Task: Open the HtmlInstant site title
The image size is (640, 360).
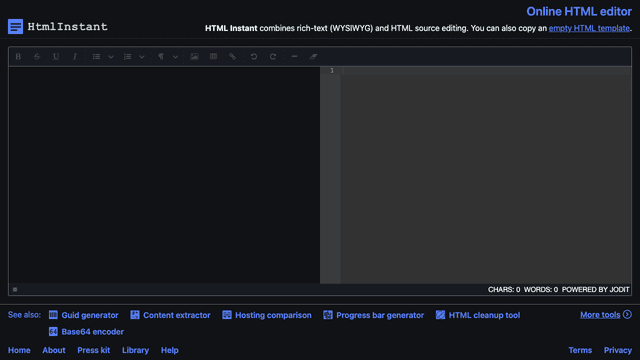Action: 67,27
